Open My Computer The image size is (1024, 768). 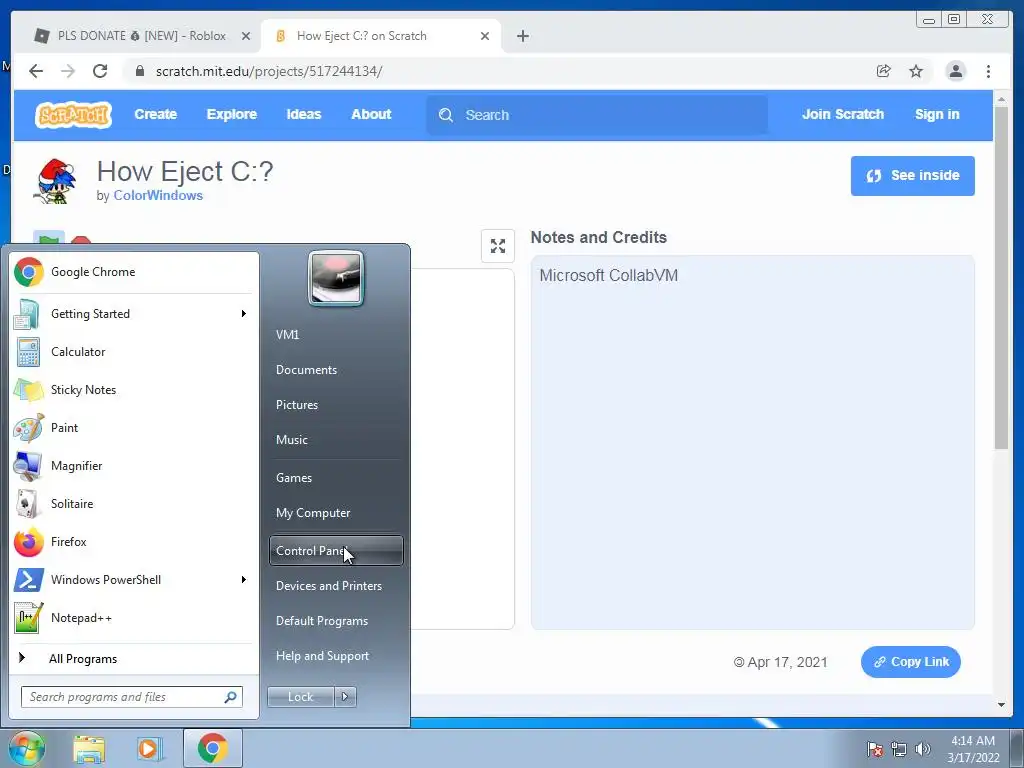pyautogui.click(x=336, y=513)
